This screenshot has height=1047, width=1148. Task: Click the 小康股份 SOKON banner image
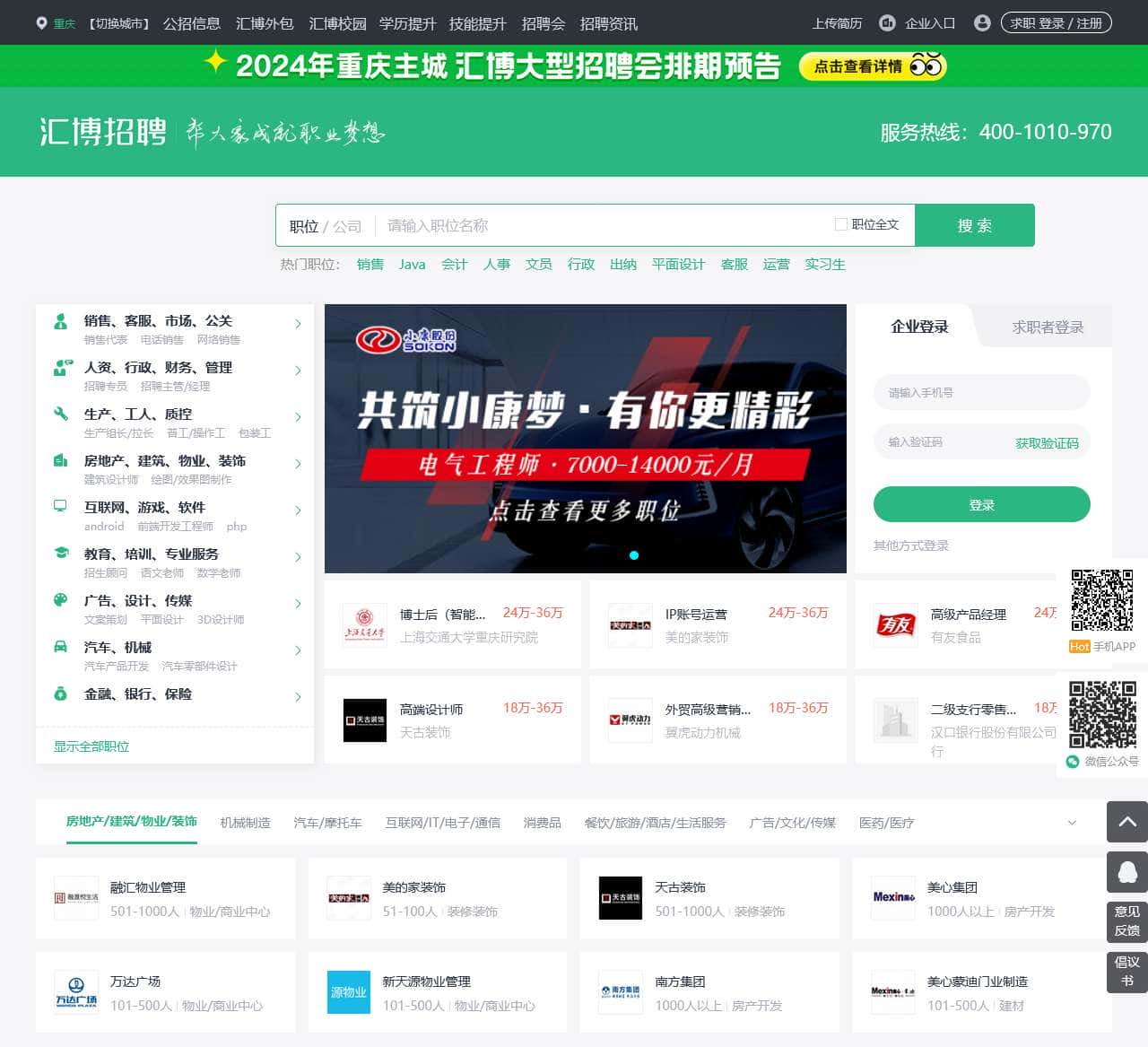[586, 439]
